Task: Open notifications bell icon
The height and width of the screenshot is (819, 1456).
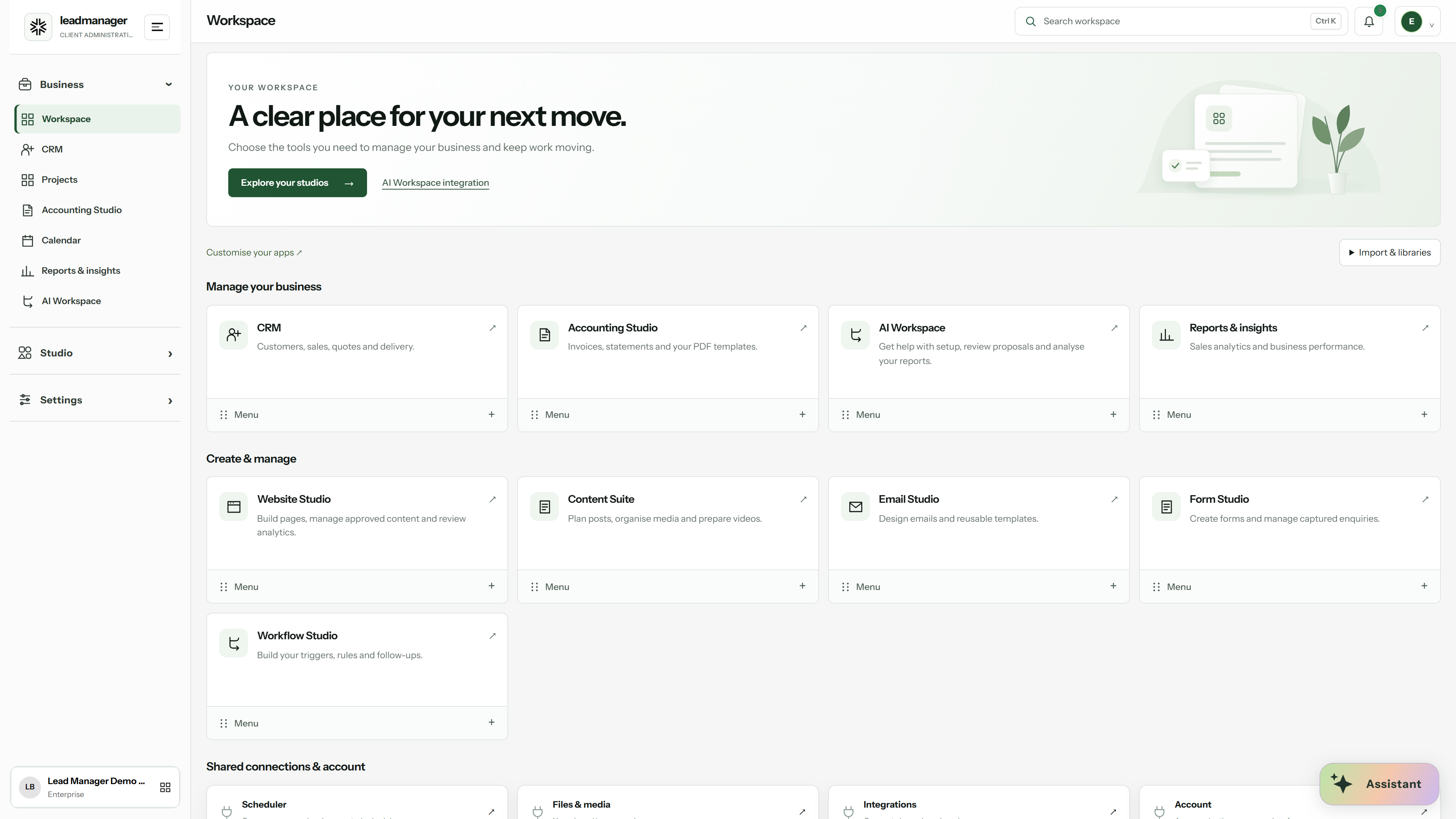Action: point(1368,22)
